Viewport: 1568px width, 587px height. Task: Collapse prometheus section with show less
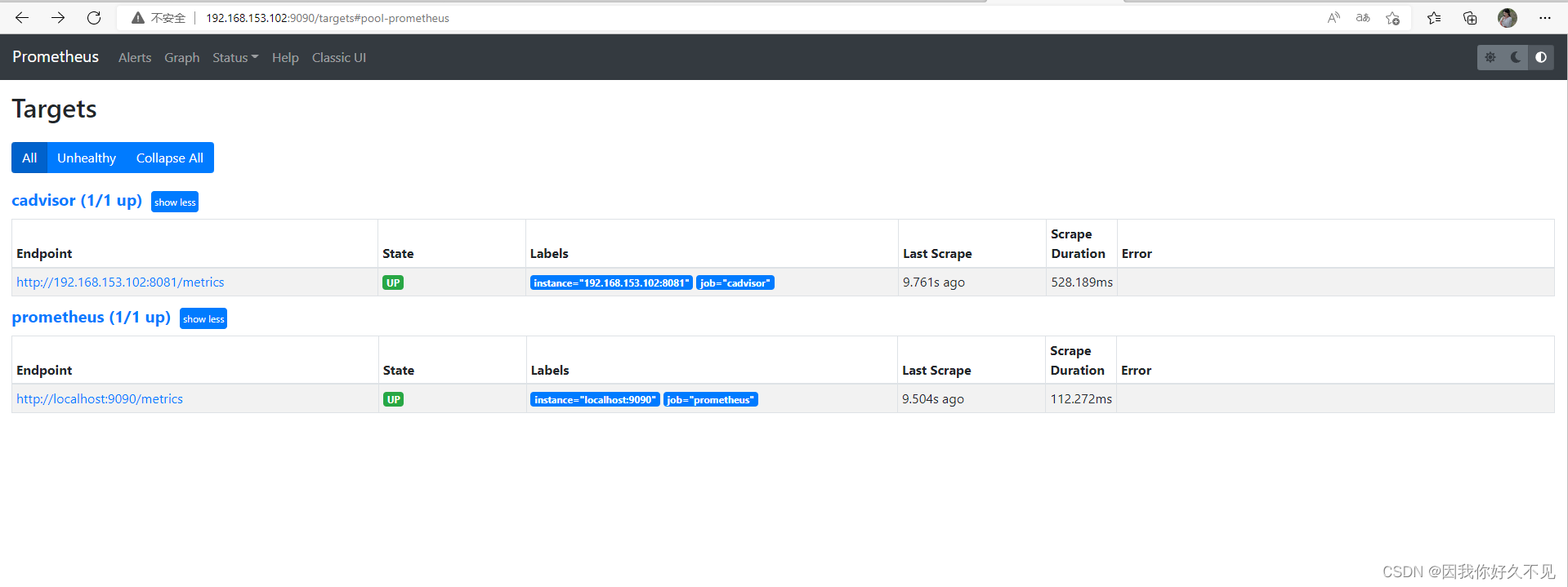(x=203, y=318)
